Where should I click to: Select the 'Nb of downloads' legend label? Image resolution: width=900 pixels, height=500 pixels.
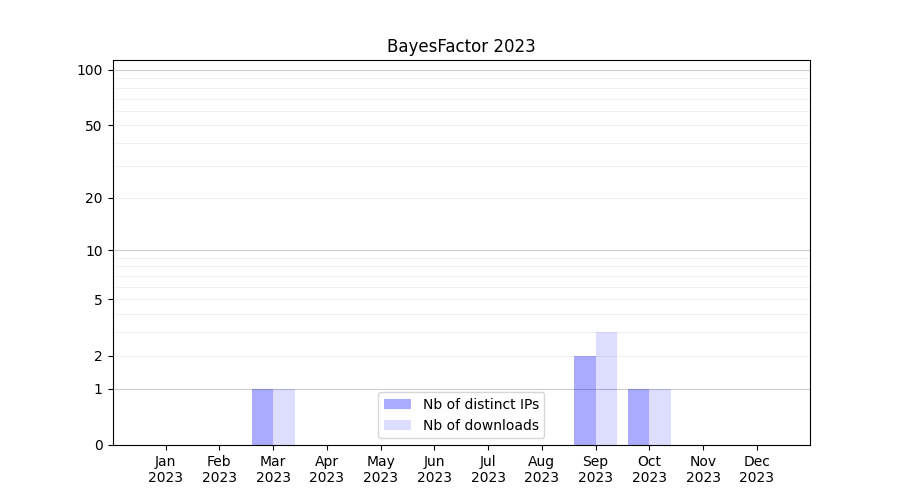[x=480, y=425]
